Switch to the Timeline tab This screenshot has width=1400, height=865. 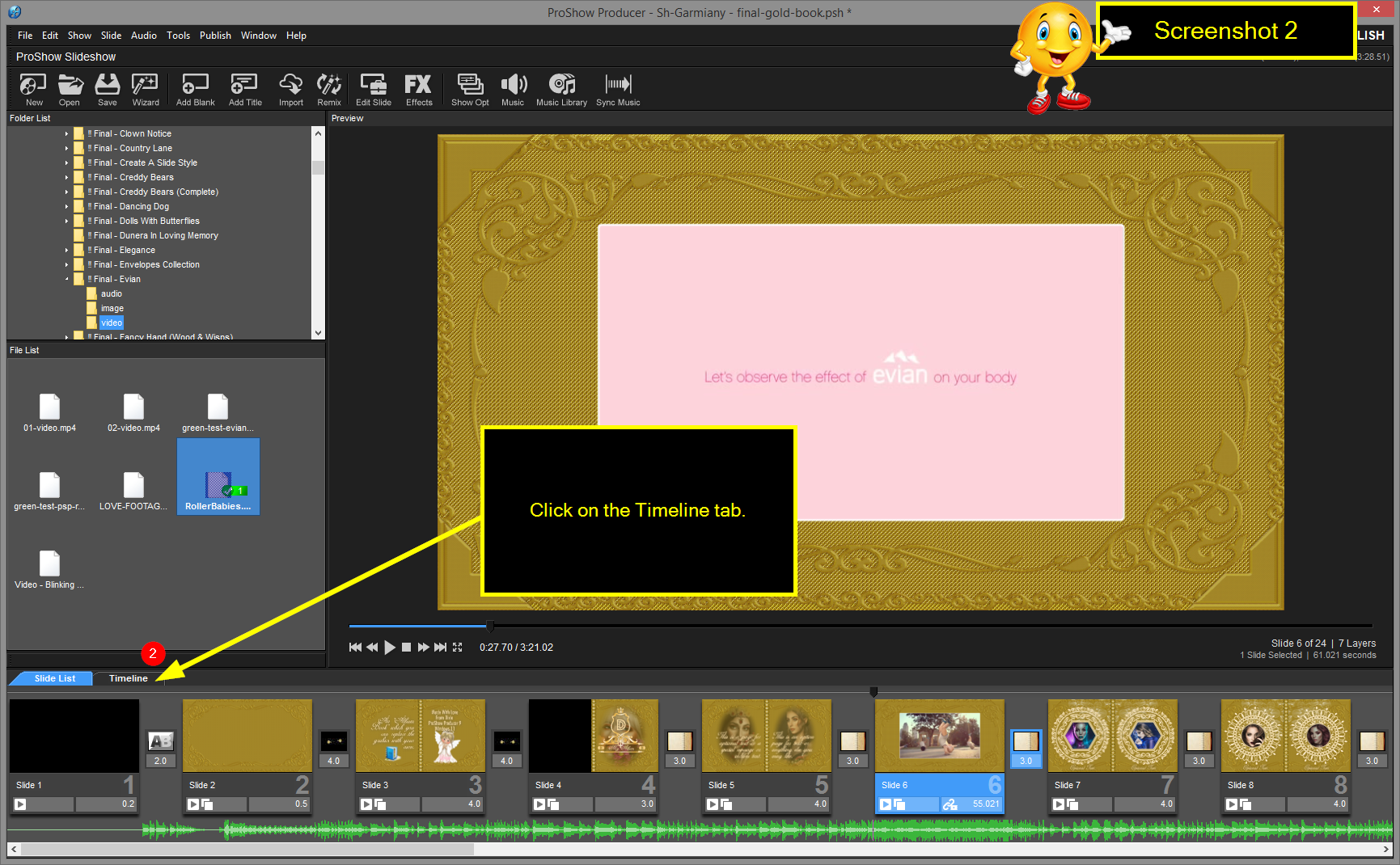tap(128, 678)
